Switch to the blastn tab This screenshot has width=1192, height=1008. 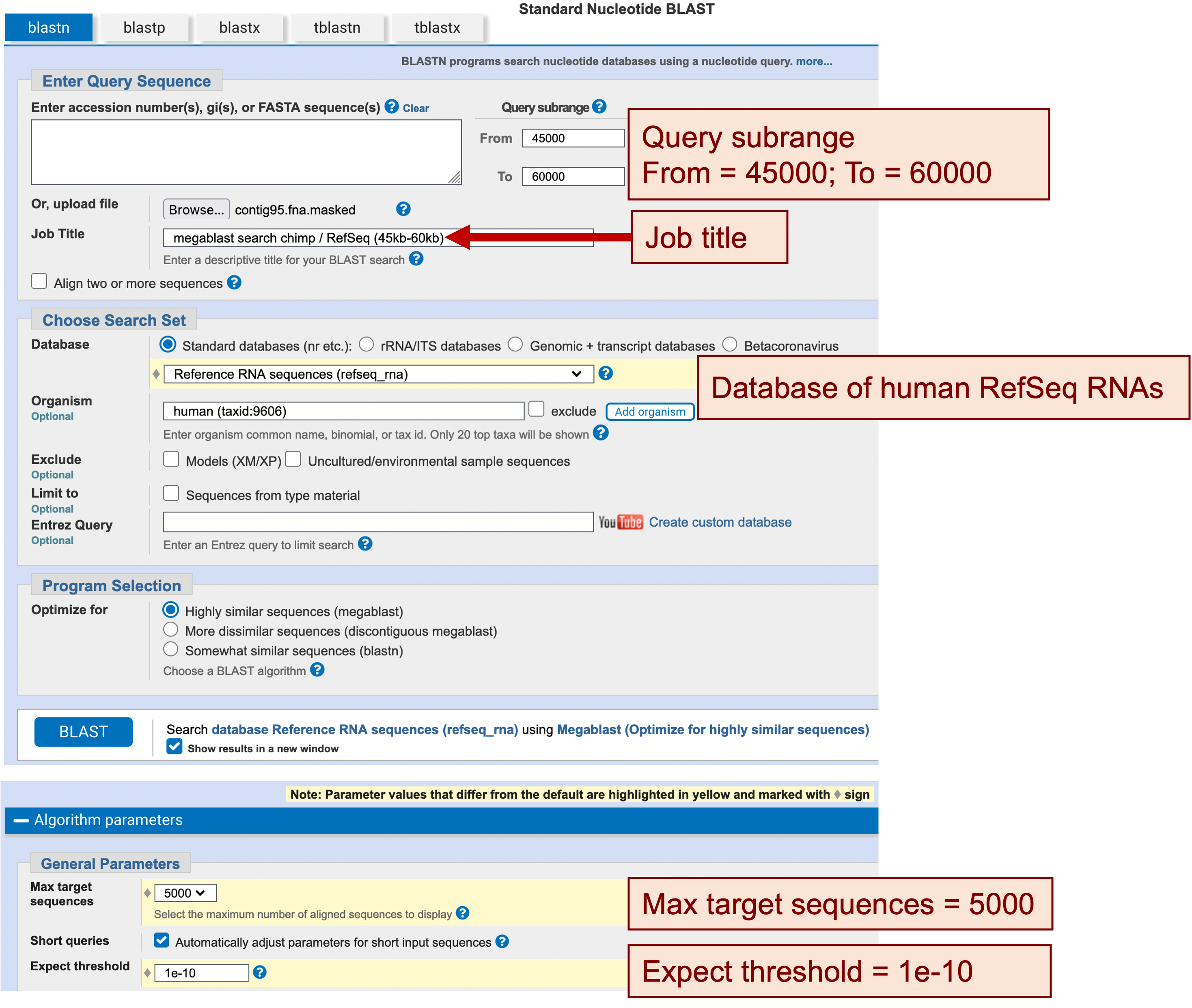click(x=49, y=28)
